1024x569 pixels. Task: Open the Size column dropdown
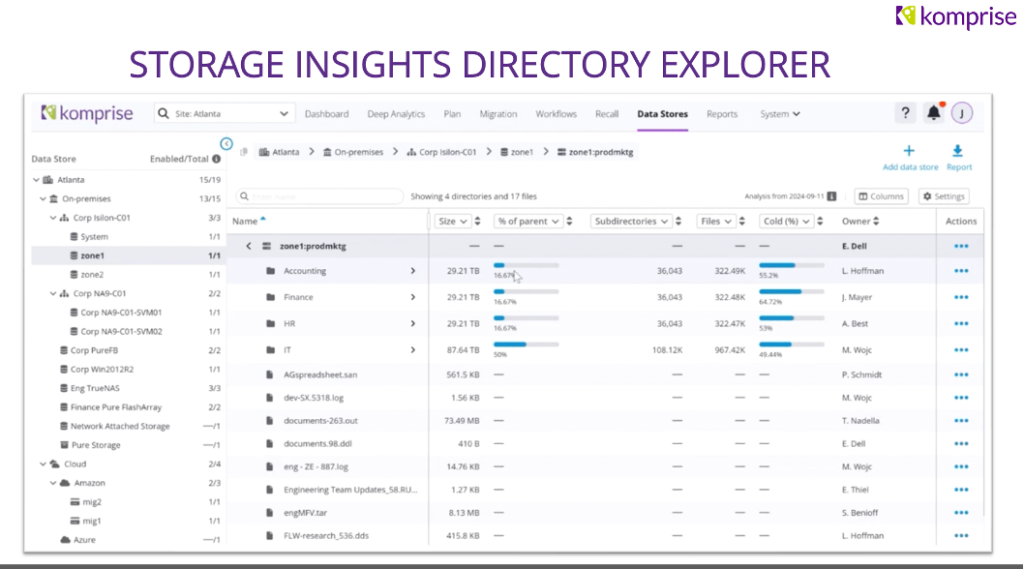click(452, 221)
